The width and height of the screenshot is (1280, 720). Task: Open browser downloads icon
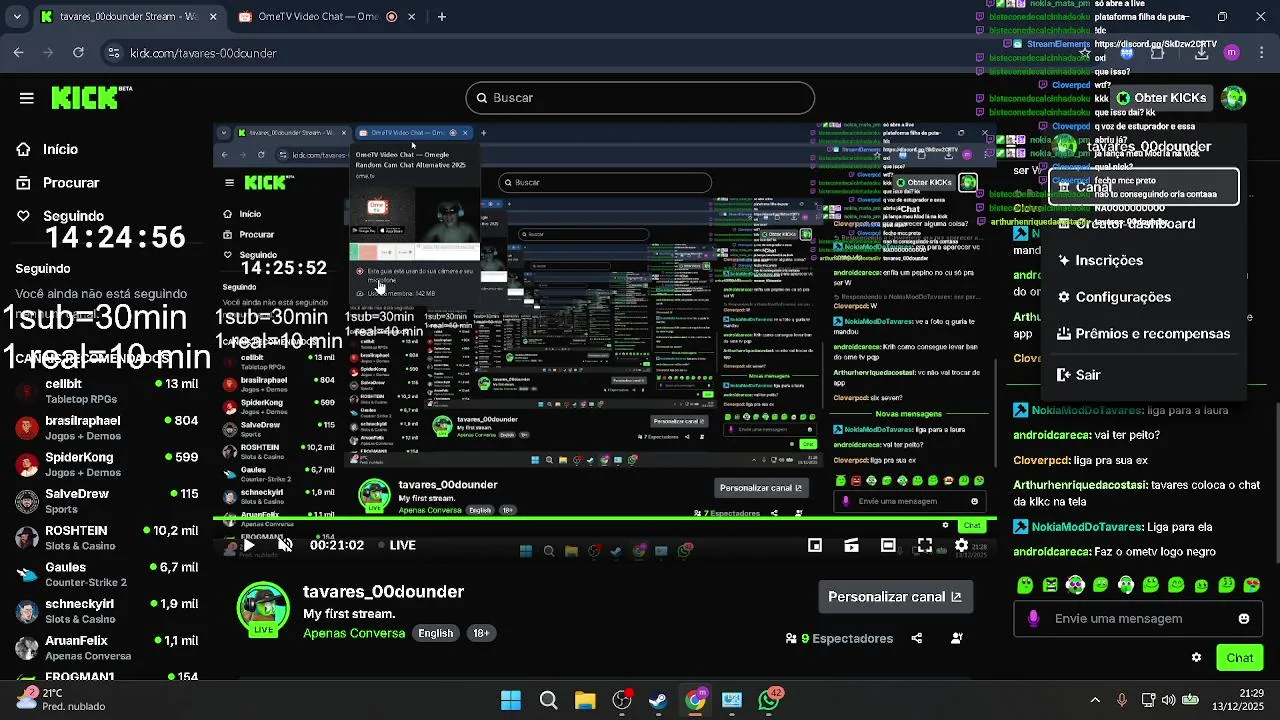pyautogui.click(x=1201, y=53)
